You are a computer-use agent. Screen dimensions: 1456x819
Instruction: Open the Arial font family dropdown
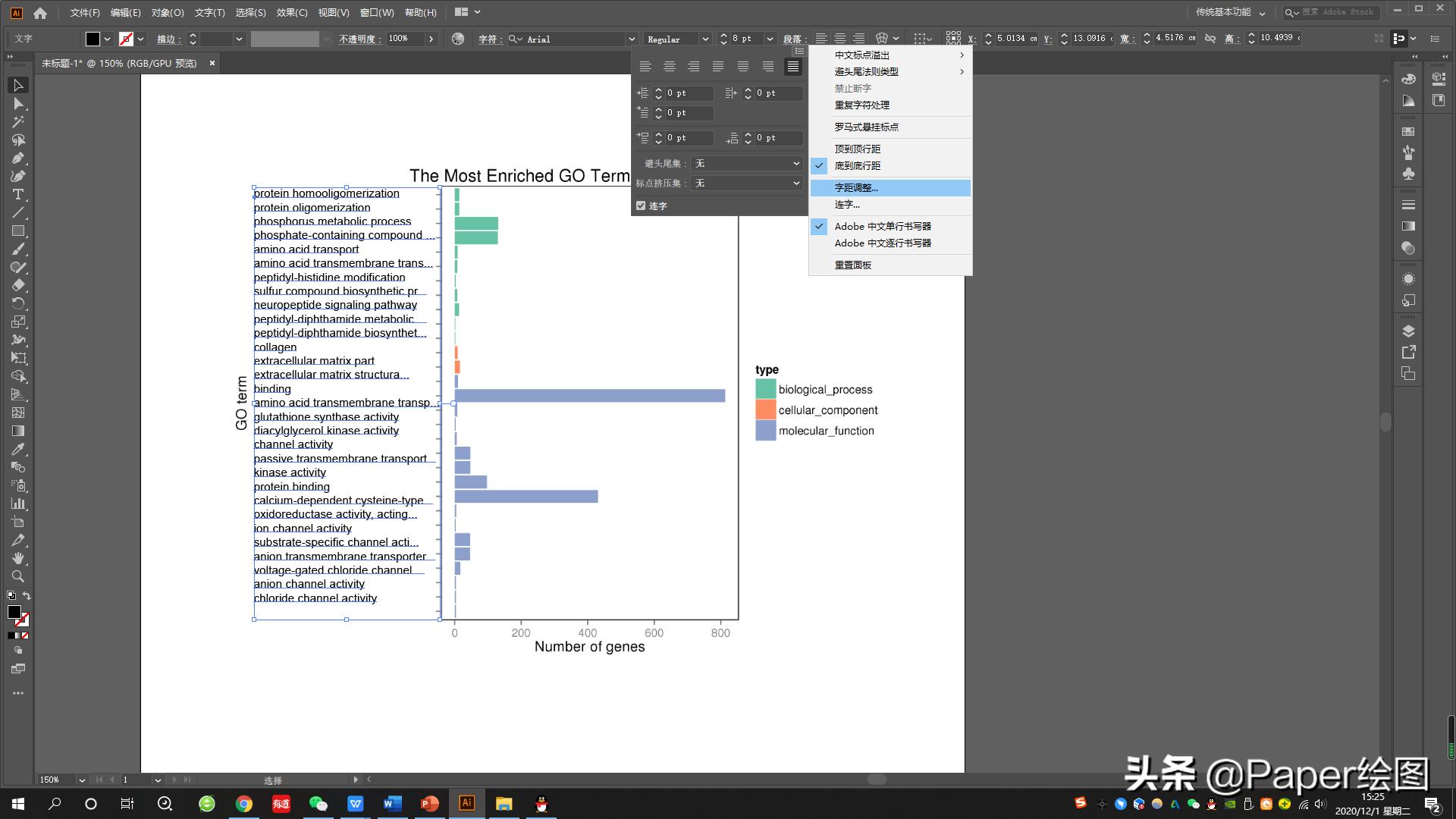(631, 39)
